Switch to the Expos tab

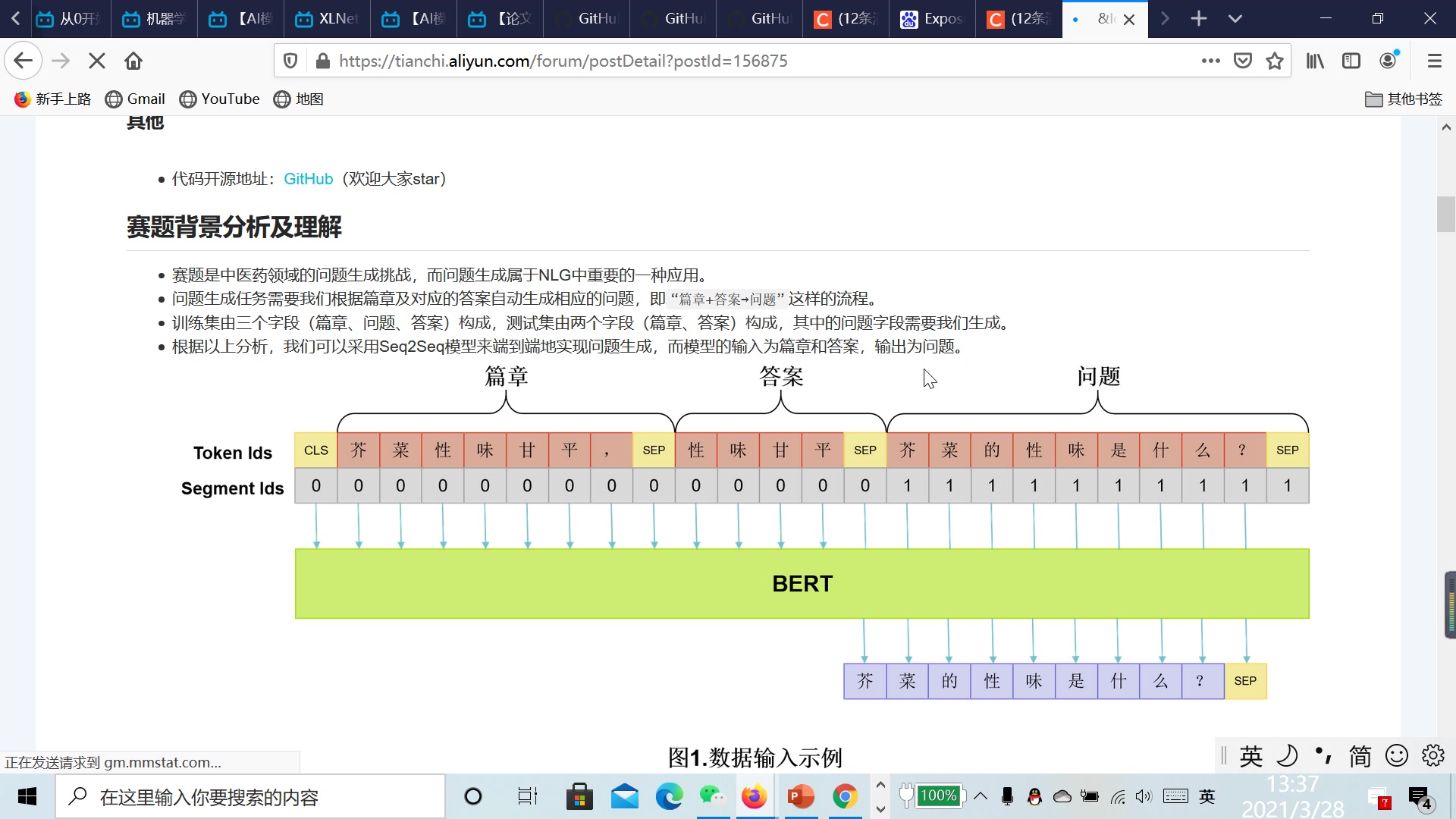[932, 18]
